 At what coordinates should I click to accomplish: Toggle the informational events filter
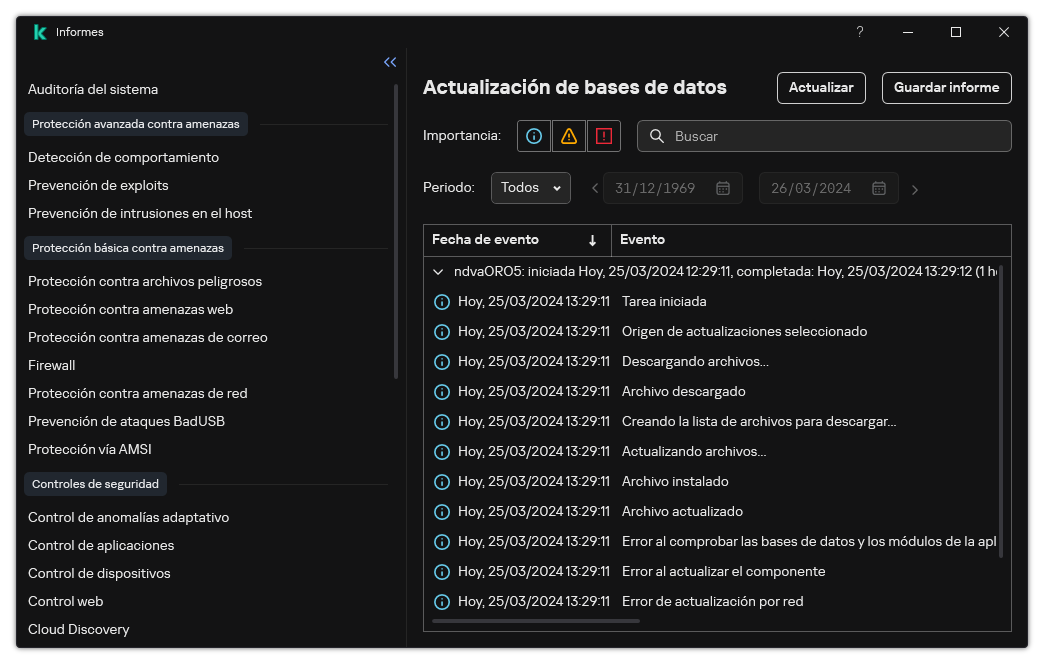(x=533, y=136)
